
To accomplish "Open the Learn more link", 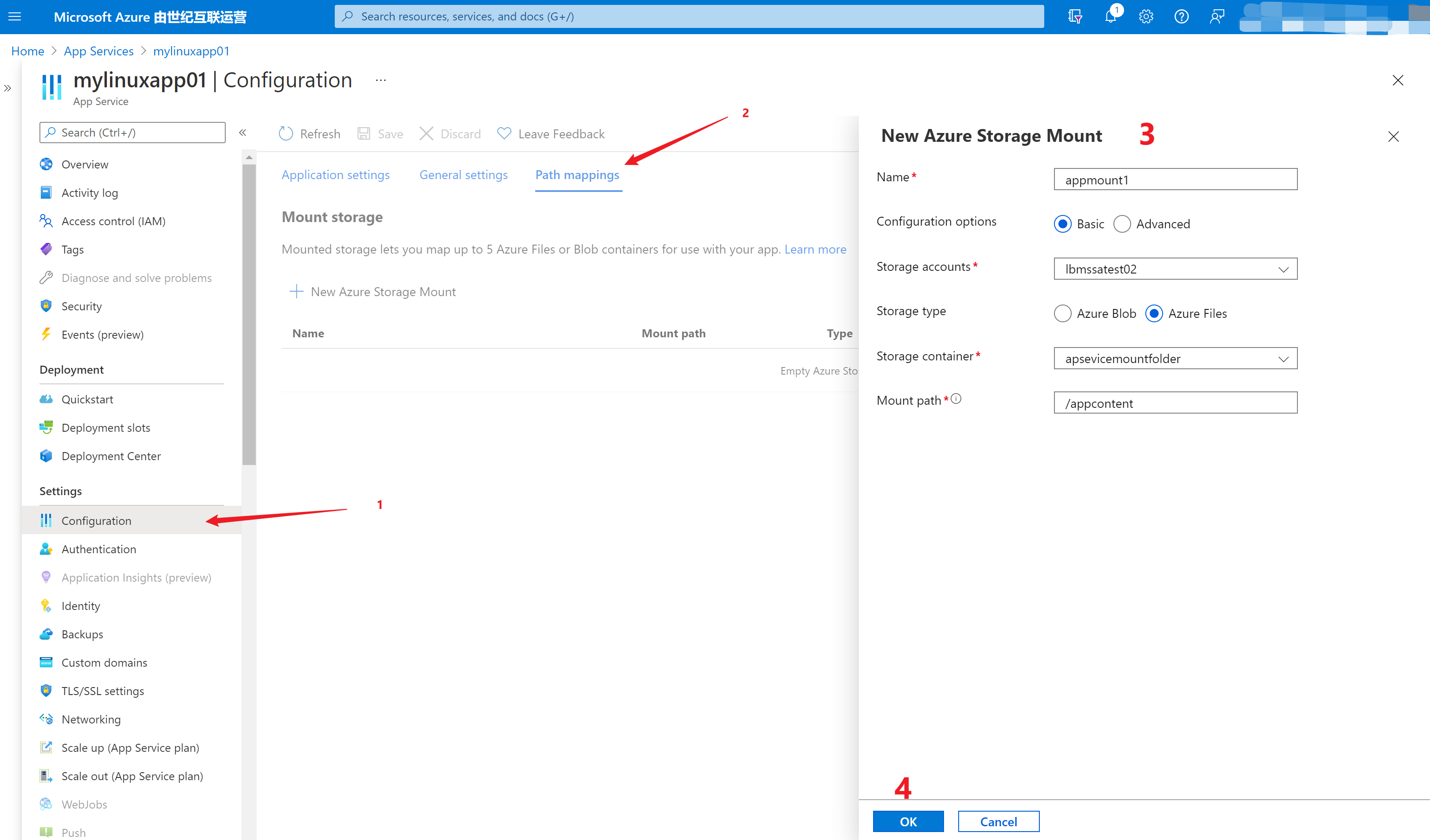I will (815, 250).
